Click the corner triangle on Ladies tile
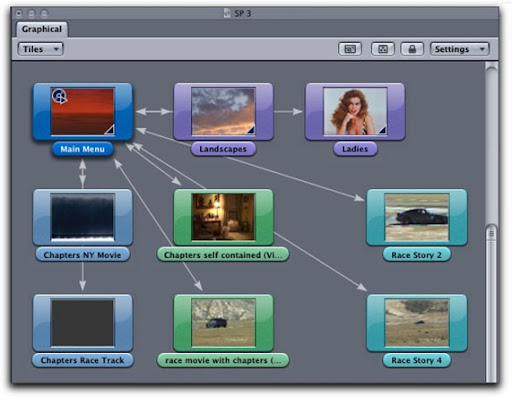Screen dimensions: 512x397 tap(382, 129)
